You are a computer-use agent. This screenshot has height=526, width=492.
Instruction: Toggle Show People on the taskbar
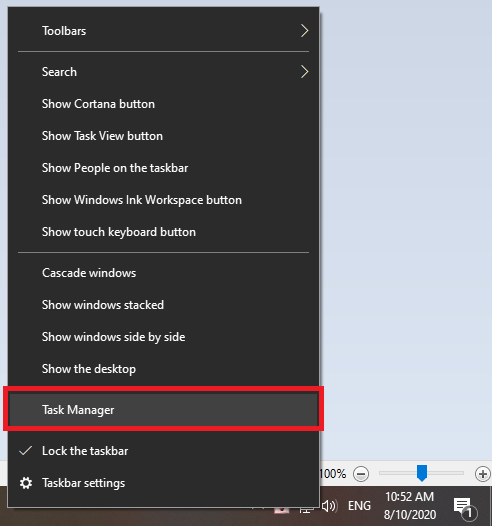[163, 168]
